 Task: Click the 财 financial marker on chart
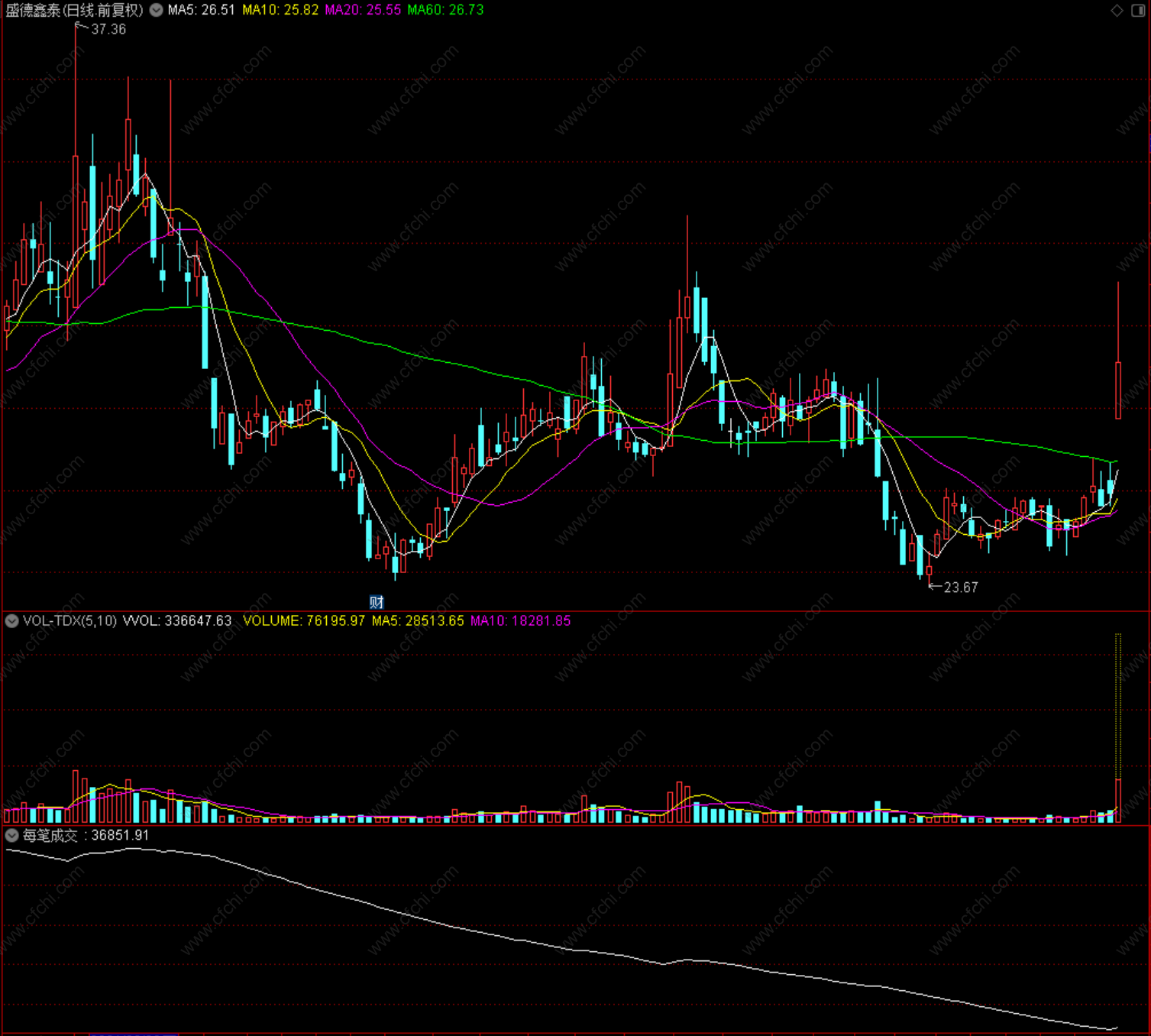(x=377, y=602)
